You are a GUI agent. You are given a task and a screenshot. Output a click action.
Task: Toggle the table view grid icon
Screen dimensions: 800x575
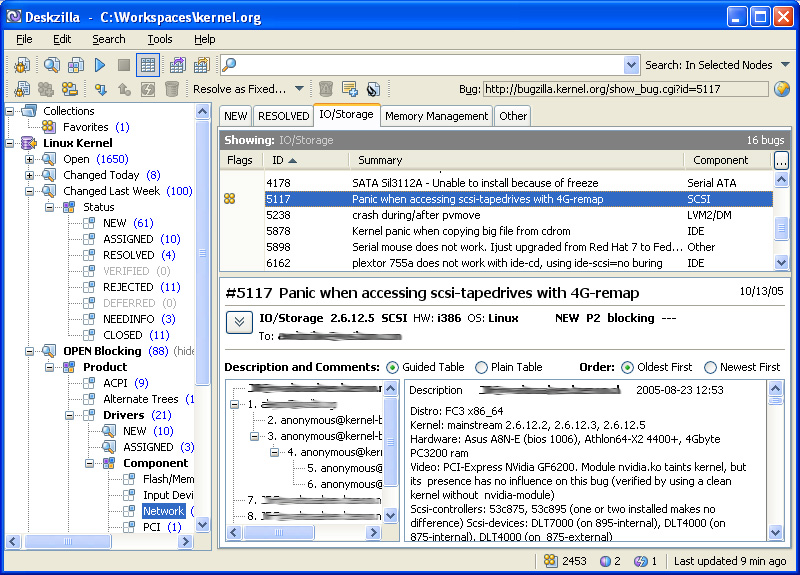[148, 65]
